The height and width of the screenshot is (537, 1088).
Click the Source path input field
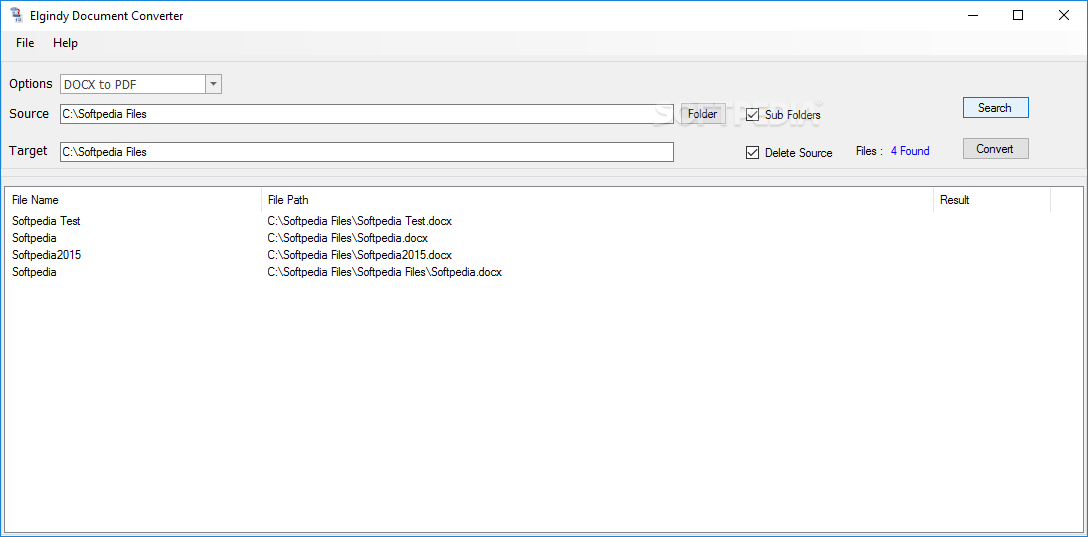tap(366, 114)
